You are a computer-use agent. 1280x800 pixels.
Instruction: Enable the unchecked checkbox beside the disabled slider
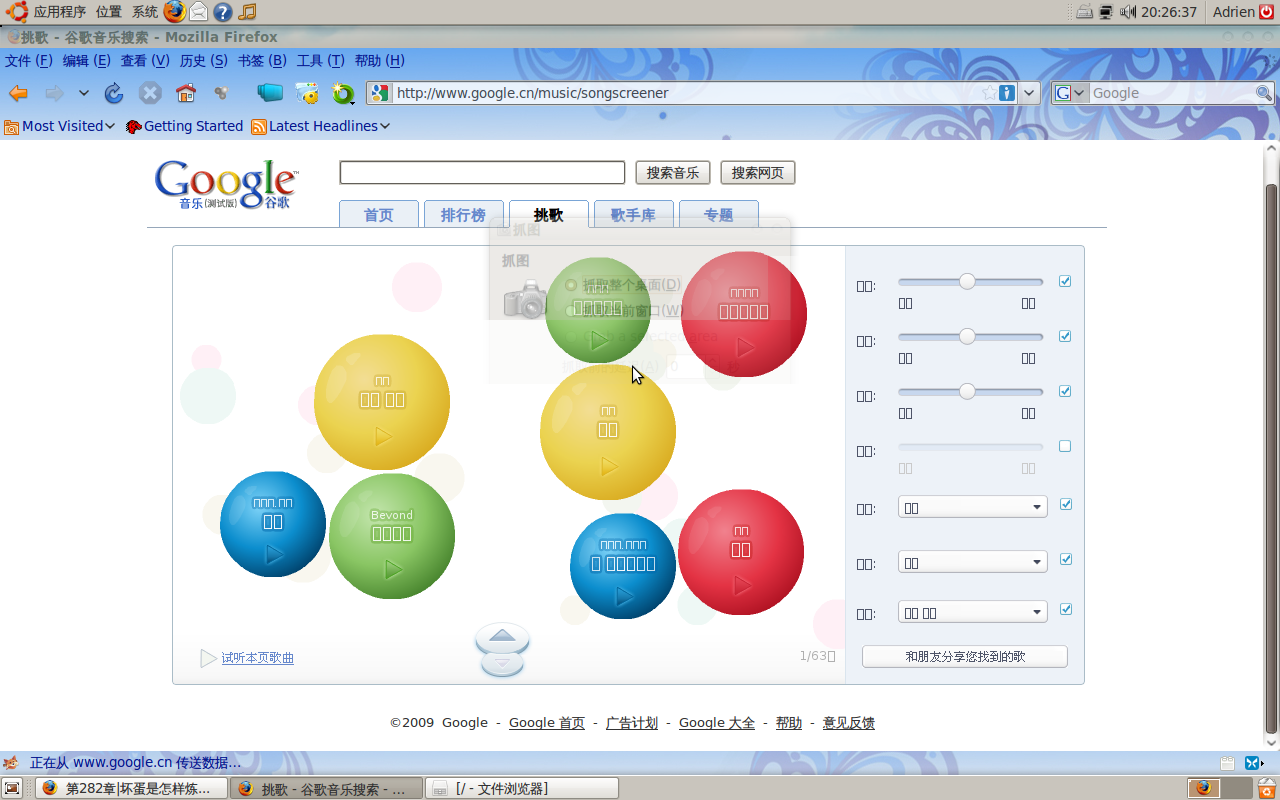click(1065, 446)
